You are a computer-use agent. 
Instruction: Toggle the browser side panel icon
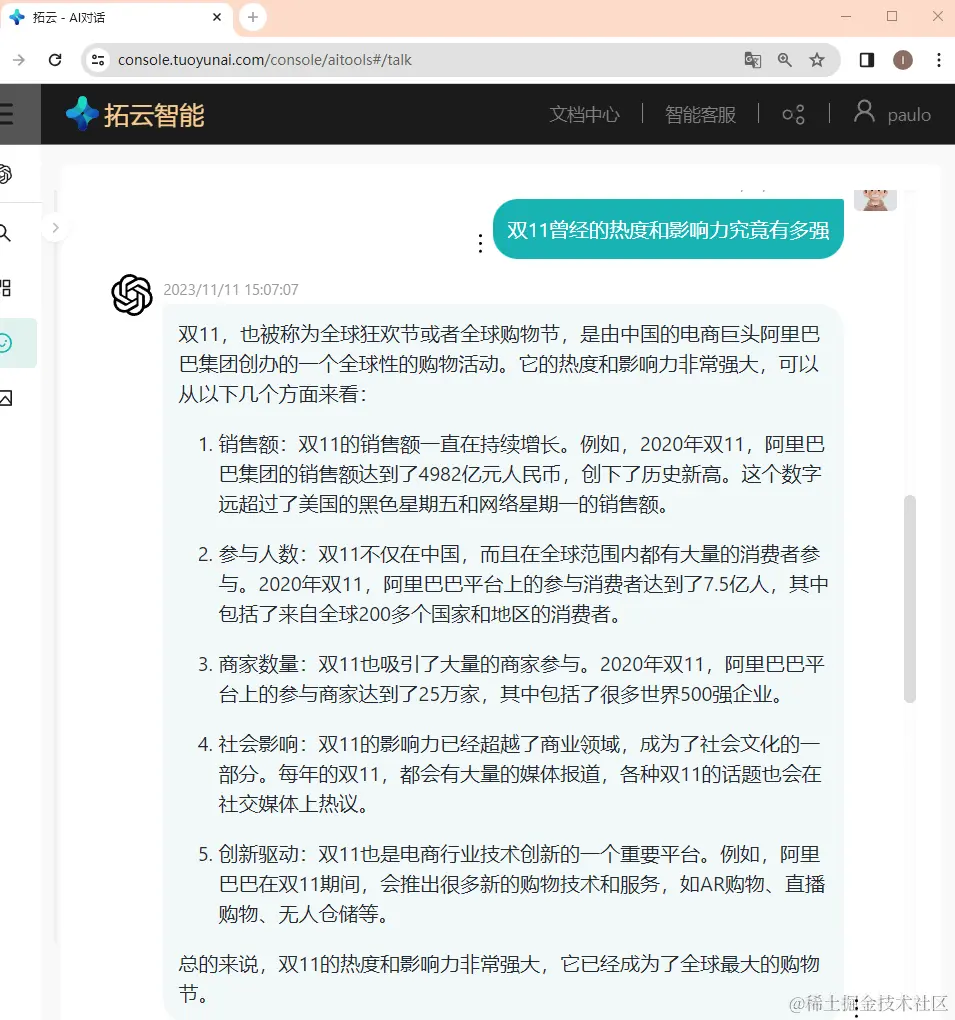866,60
